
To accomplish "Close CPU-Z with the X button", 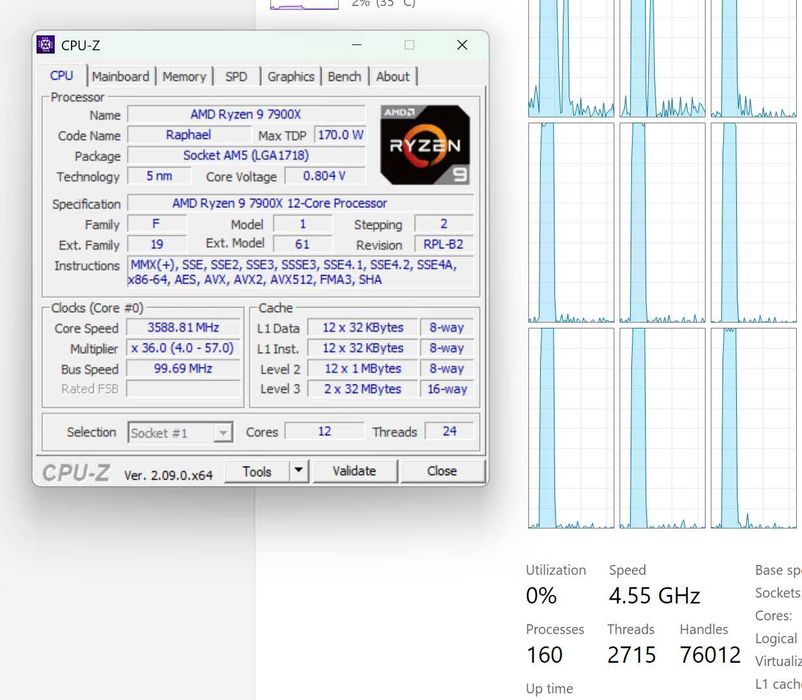I will pyautogui.click(x=462, y=45).
